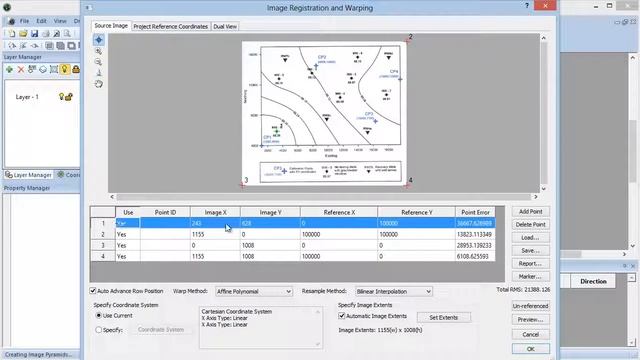Viewport: 640px width, 360px height.
Task: Click the Set Extents button
Action: pos(444,318)
